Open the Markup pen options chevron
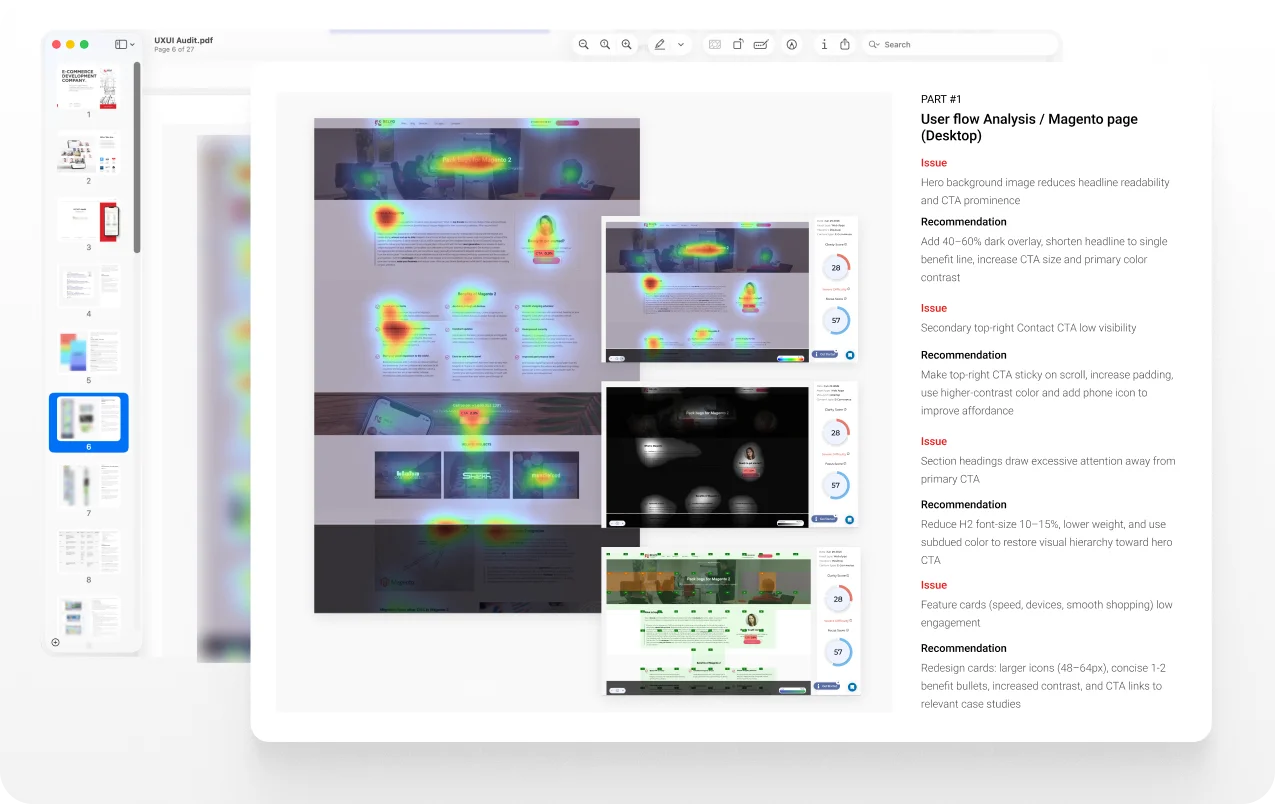 681,44
